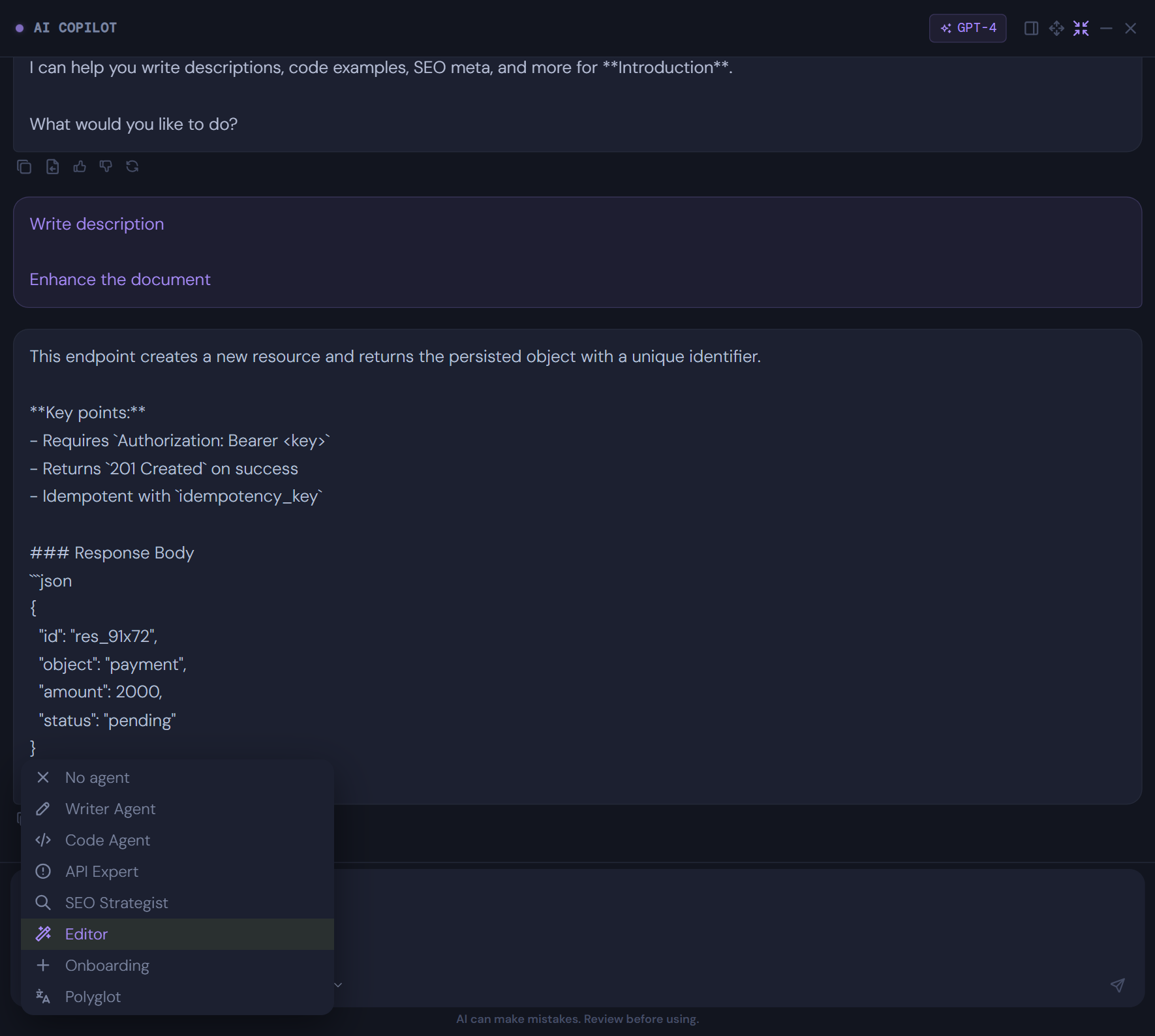The width and height of the screenshot is (1155, 1036).
Task: Select the Writer Agent from the list
Action: 110,808
